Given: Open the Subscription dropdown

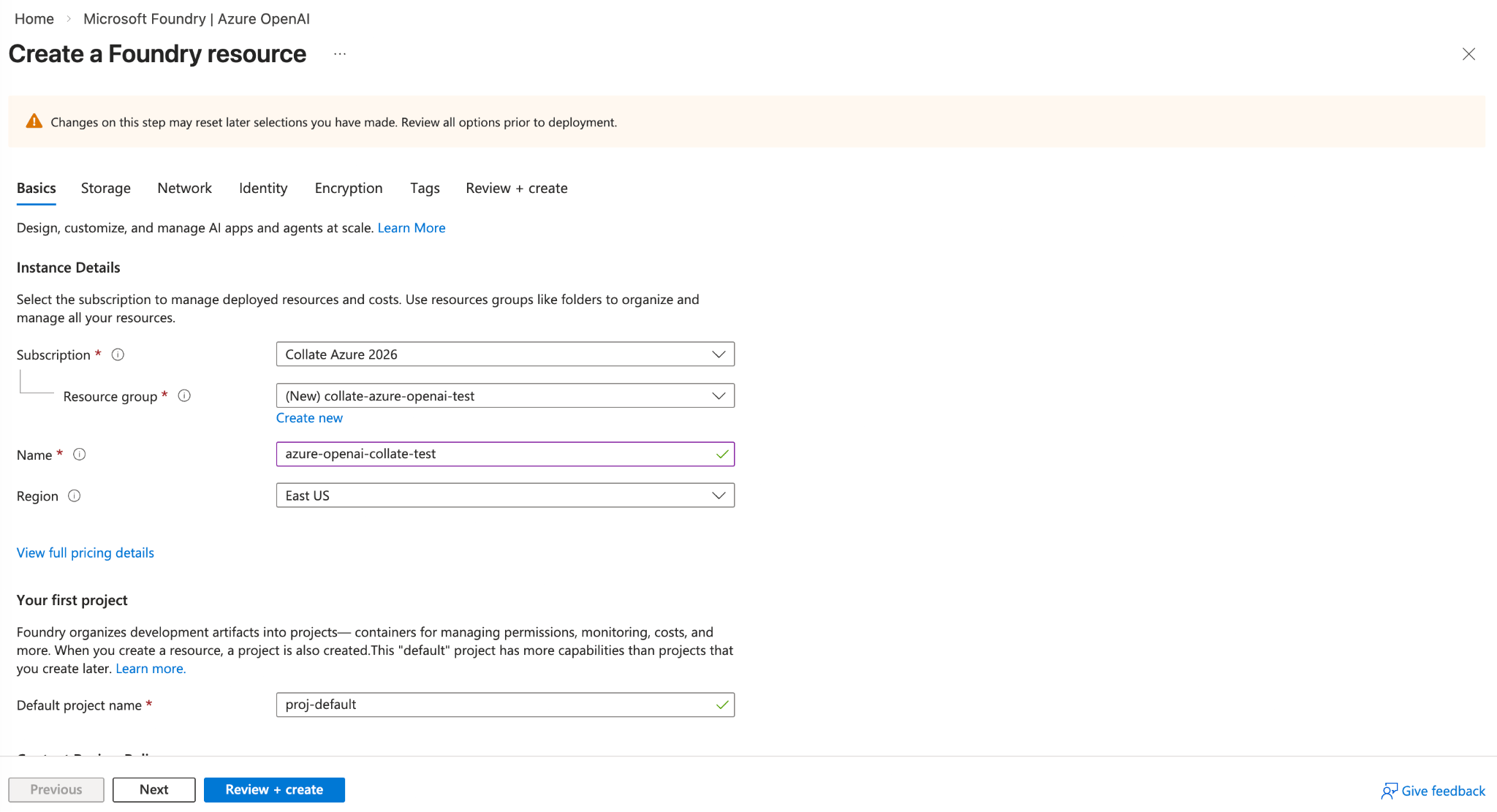Looking at the screenshot, I should click(505, 354).
